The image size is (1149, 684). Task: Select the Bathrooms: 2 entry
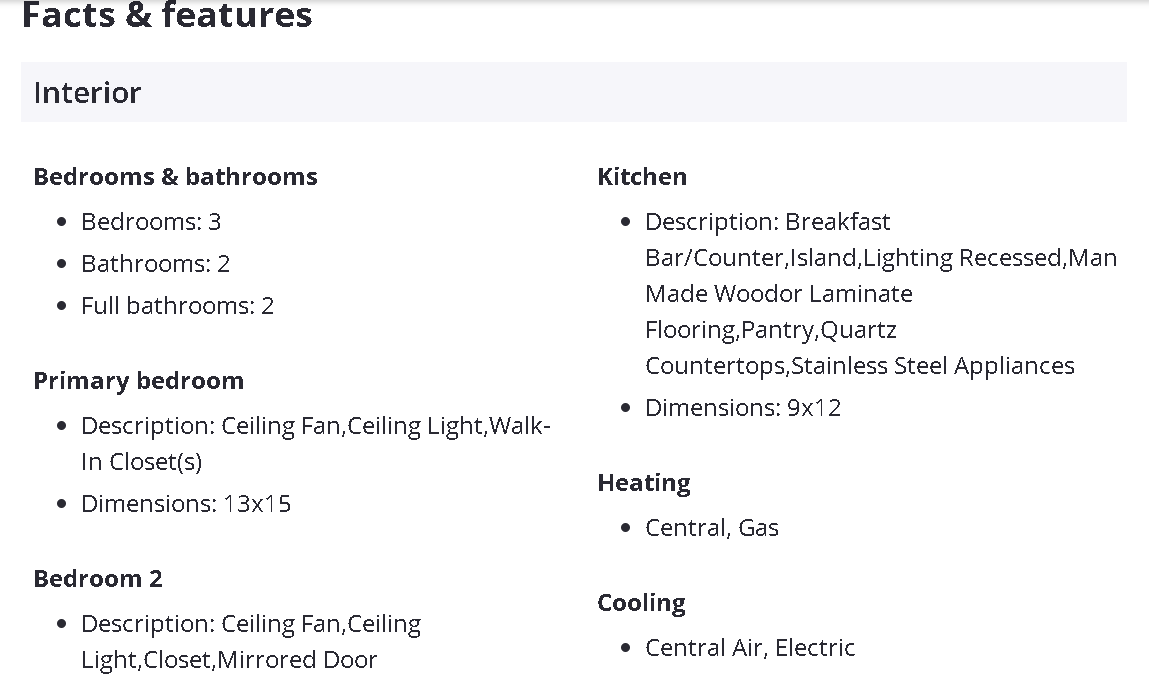coord(155,264)
